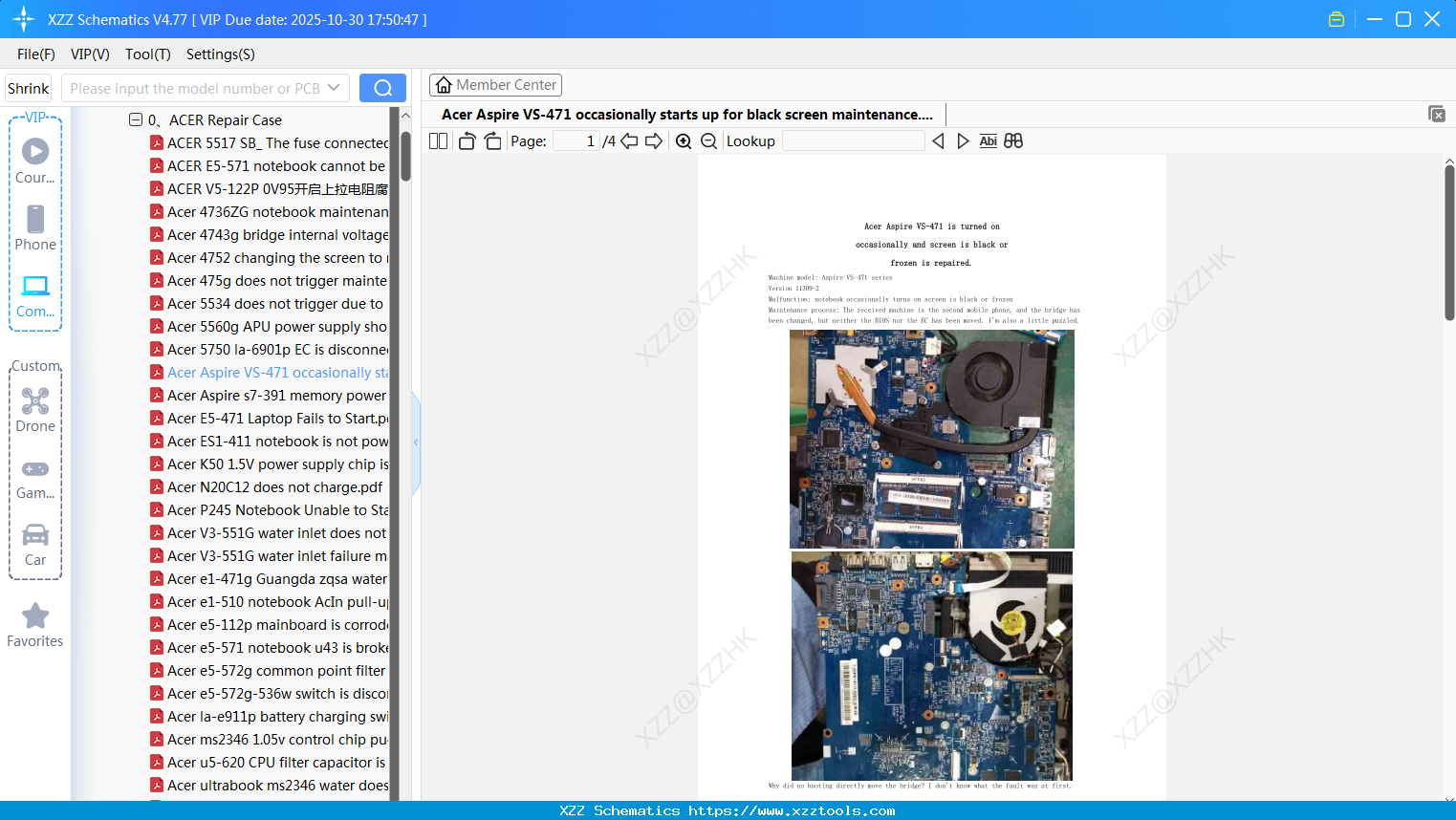Click the pop-out window icon beside document title
1456x820 pixels.
[1437, 114]
